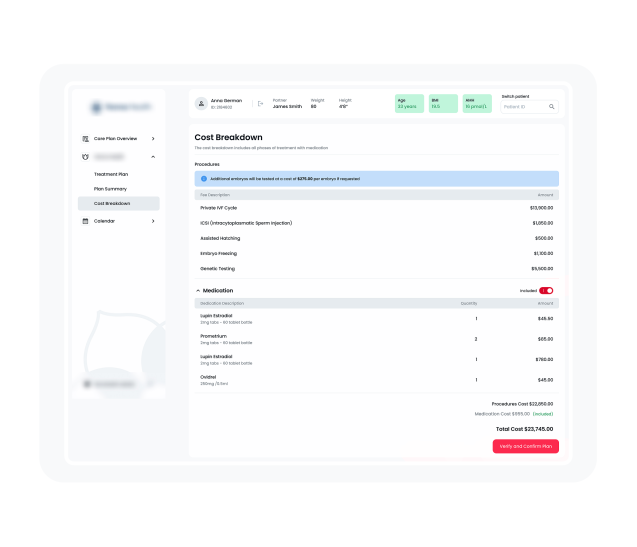The width and height of the screenshot is (637, 547).
Task: Expand the Care Plan Overview chevron
Action: pos(153,138)
